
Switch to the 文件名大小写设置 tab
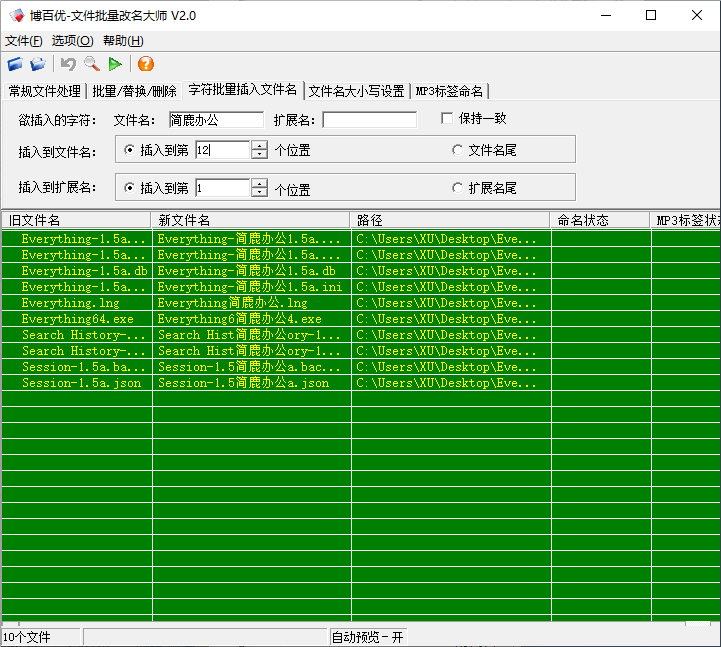point(356,91)
